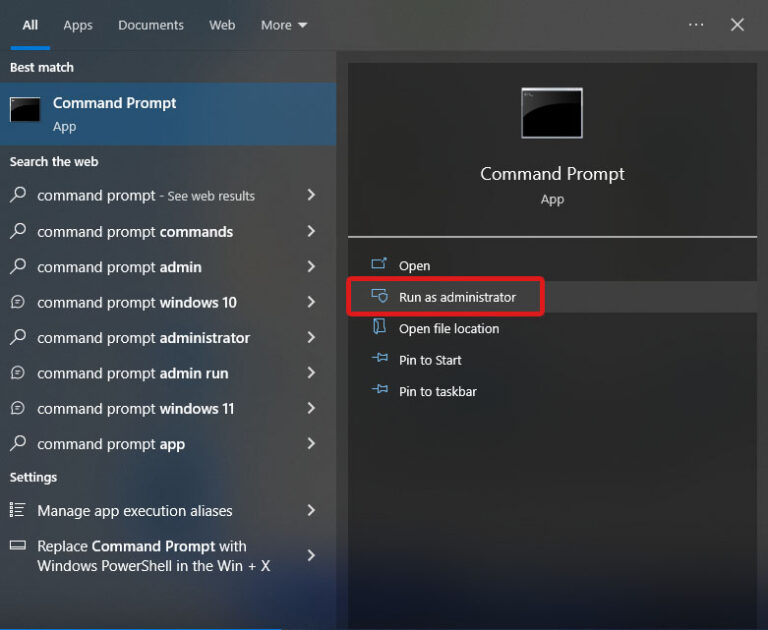Click the three-dot options icon at top
Screen dimensions: 768x630
696,25
